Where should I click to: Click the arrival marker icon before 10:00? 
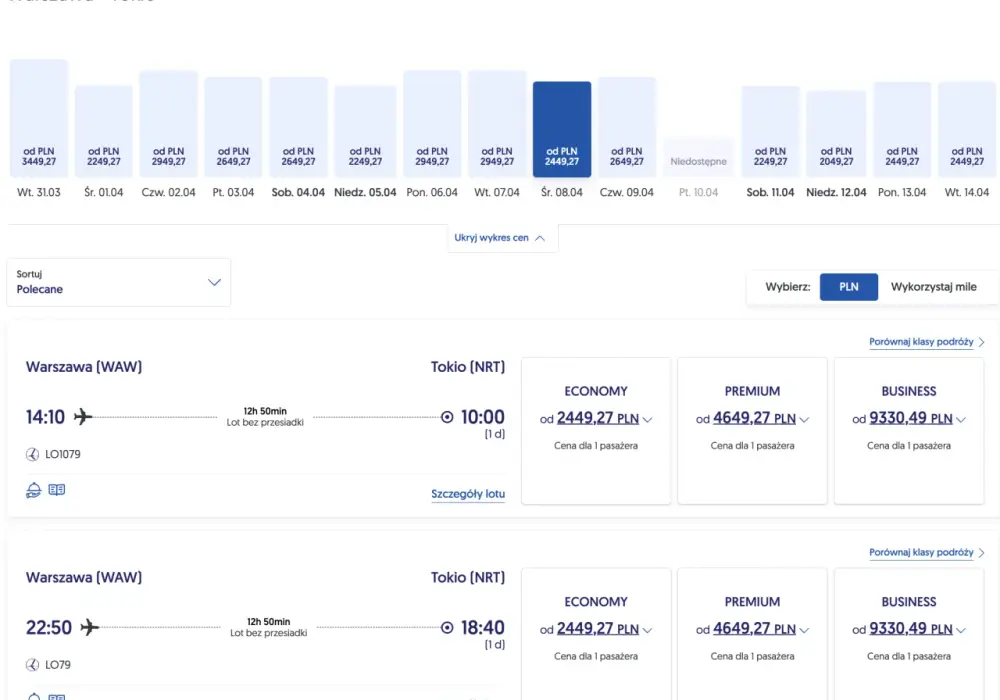447,417
